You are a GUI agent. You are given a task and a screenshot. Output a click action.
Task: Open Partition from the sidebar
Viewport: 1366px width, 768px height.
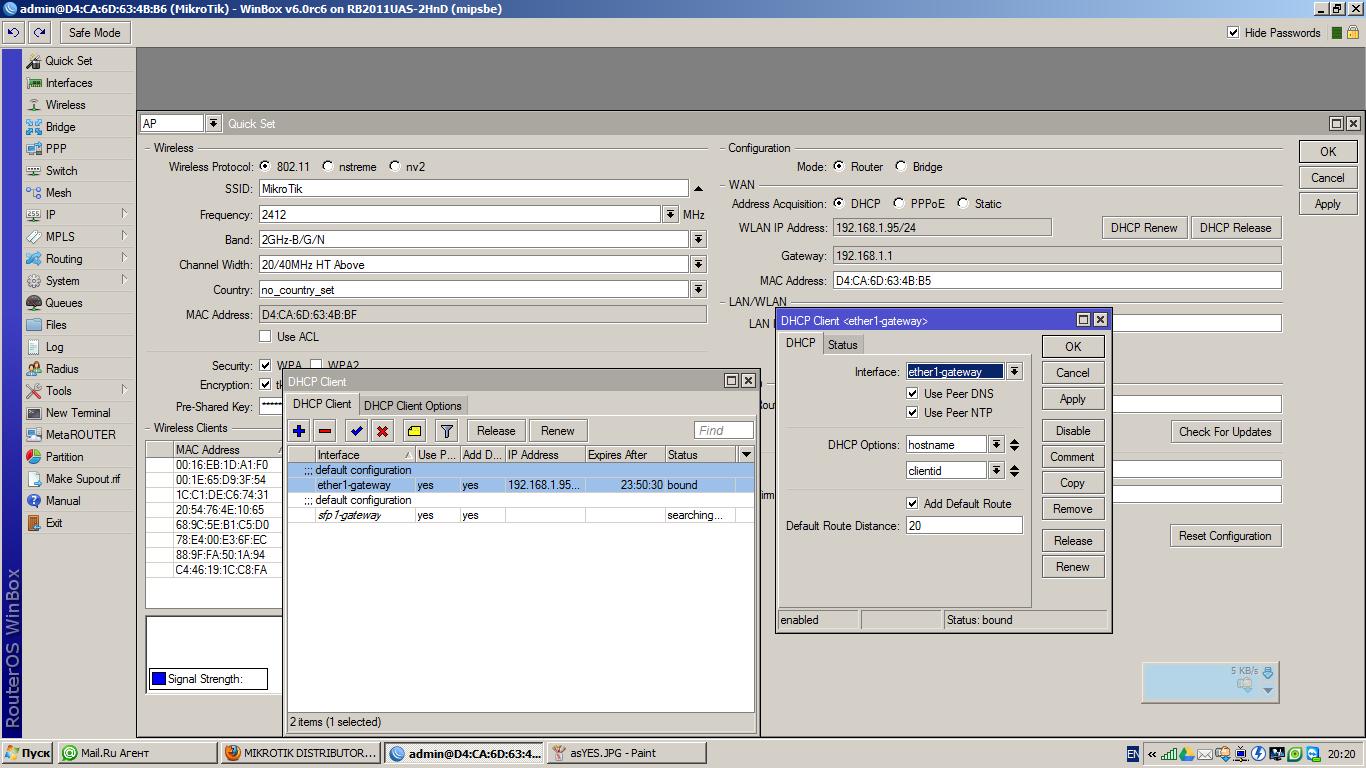[64, 457]
